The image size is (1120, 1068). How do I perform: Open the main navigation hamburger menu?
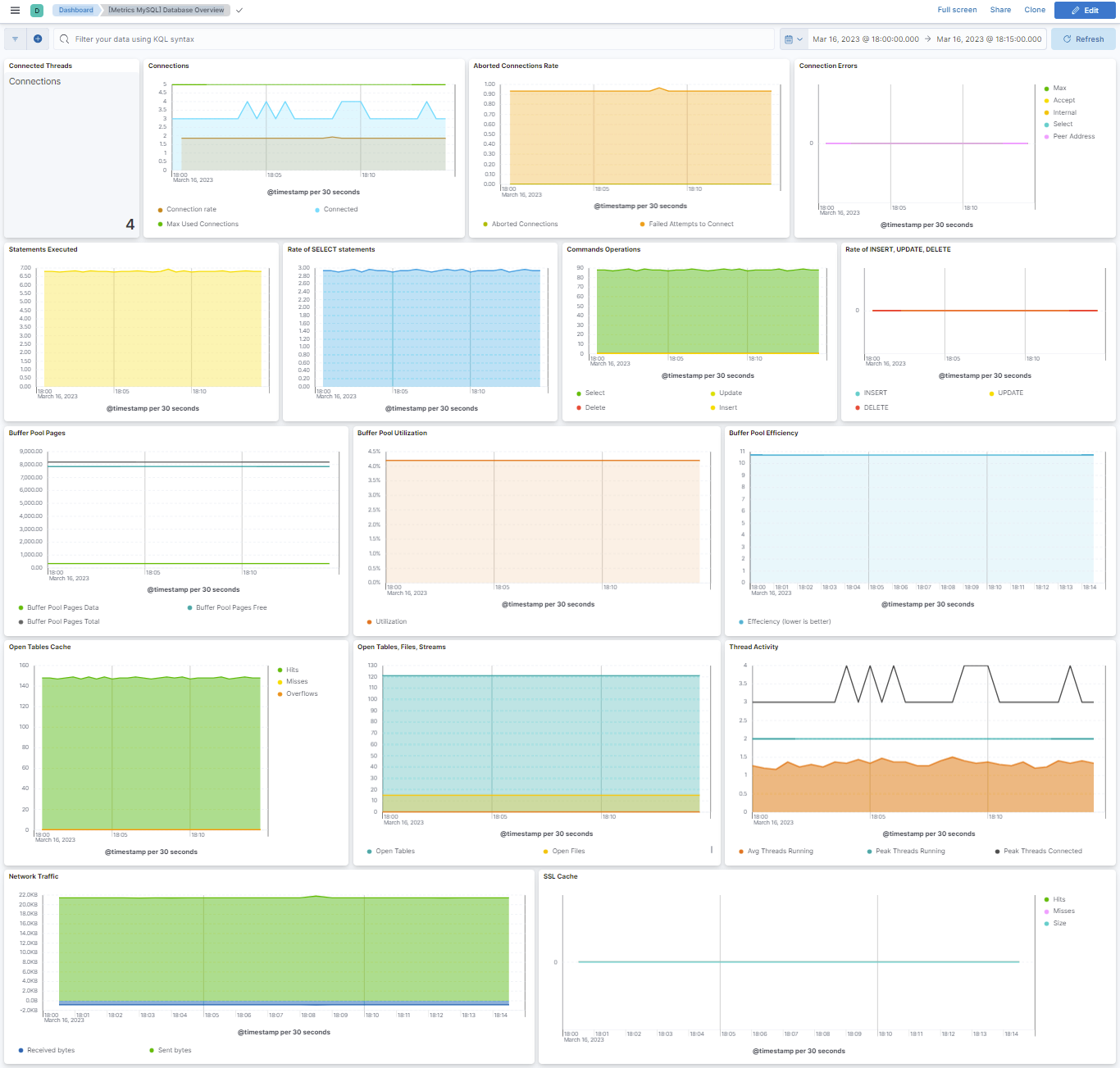click(15, 10)
